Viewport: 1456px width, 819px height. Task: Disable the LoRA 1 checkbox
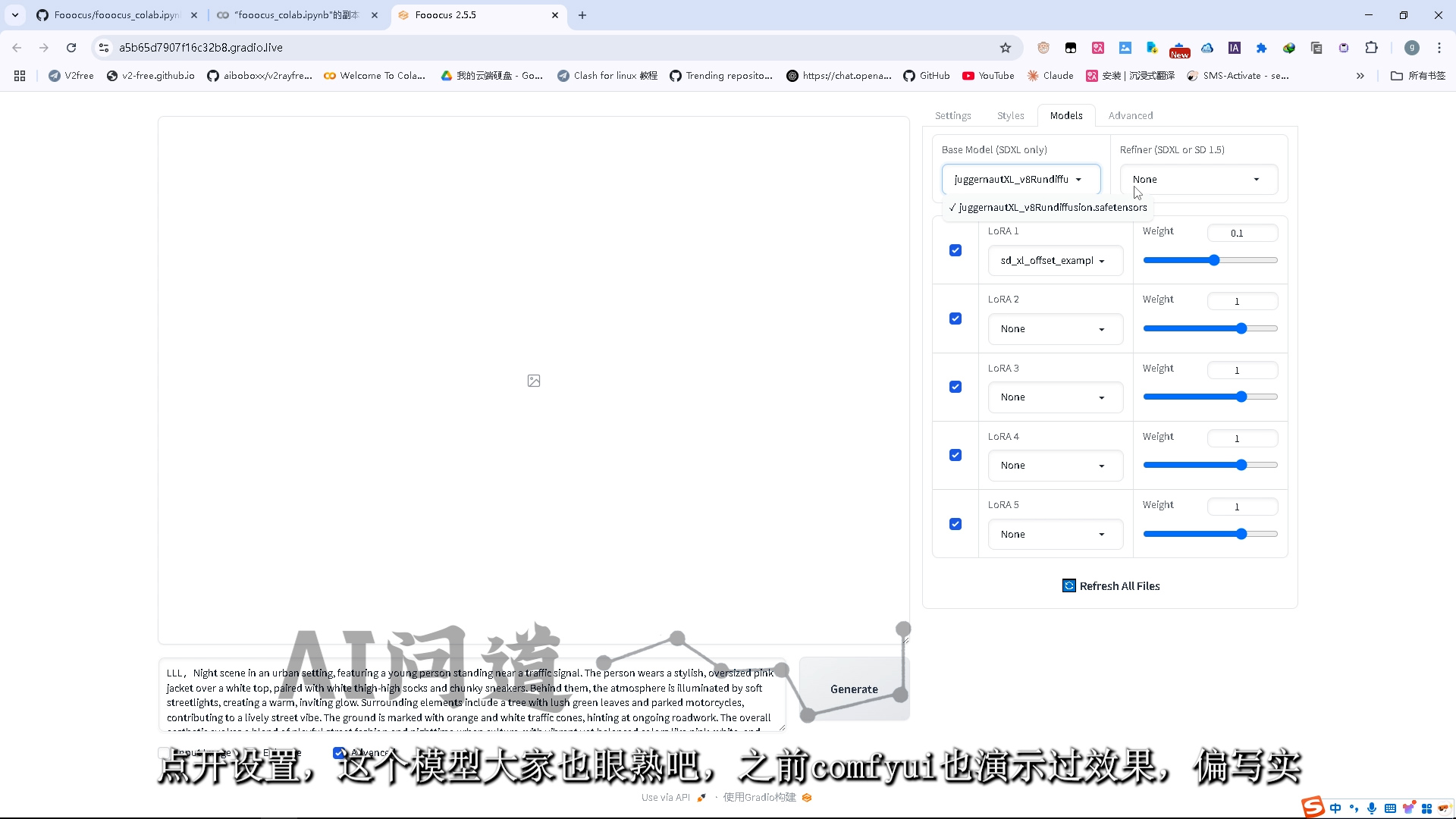click(x=955, y=250)
